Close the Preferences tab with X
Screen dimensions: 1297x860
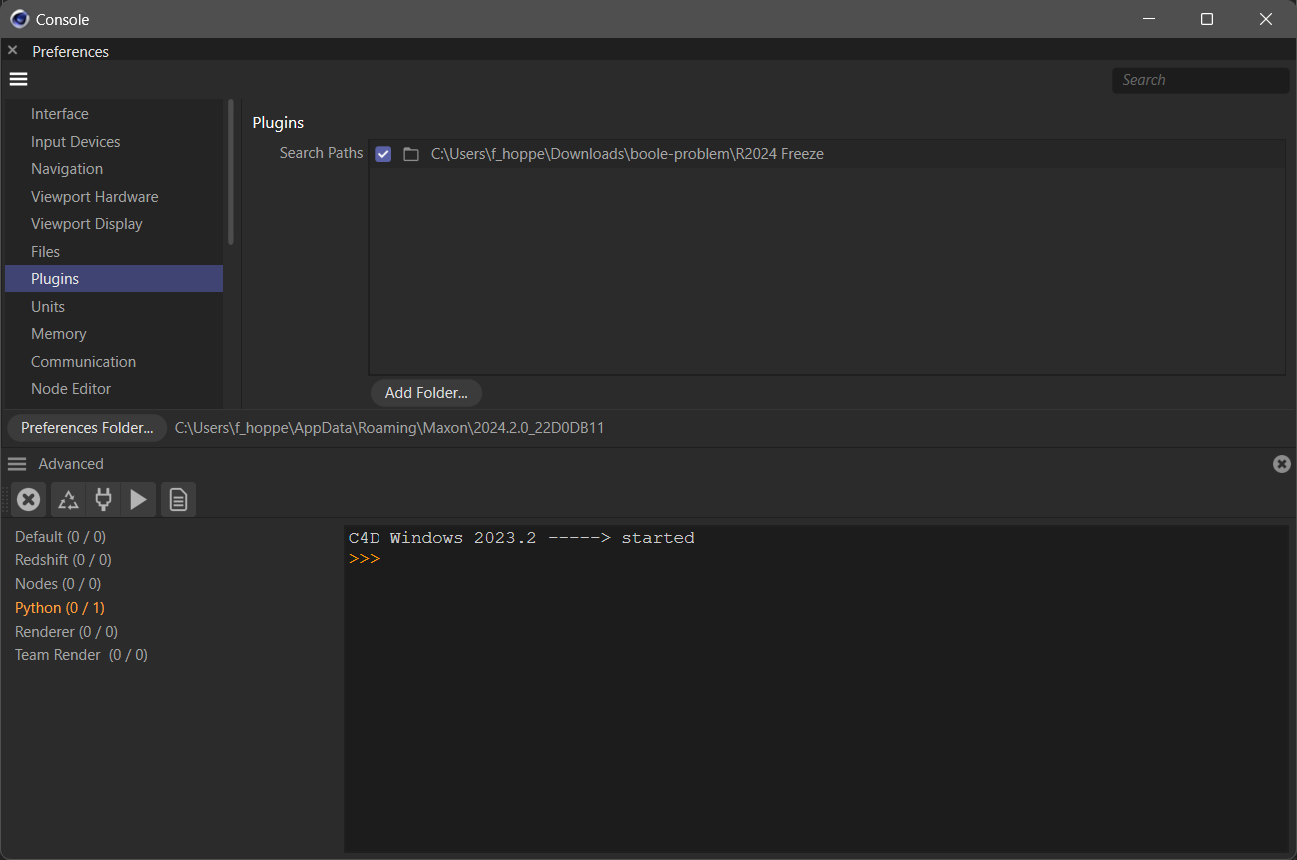pos(12,50)
